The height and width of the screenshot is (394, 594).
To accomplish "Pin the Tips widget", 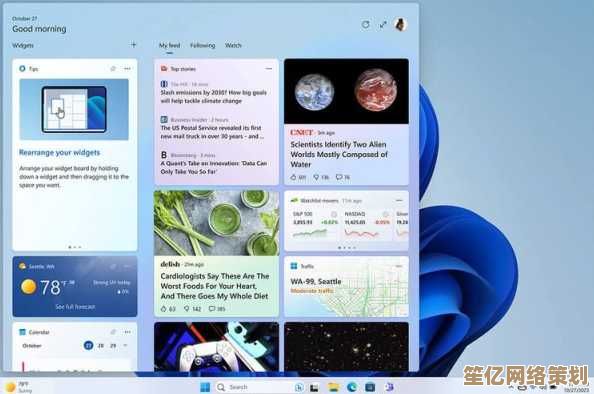I will [x=113, y=69].
